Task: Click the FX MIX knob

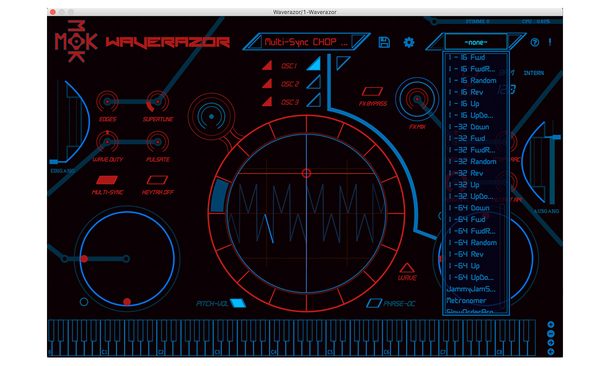Action: click(x=417, y=99)
